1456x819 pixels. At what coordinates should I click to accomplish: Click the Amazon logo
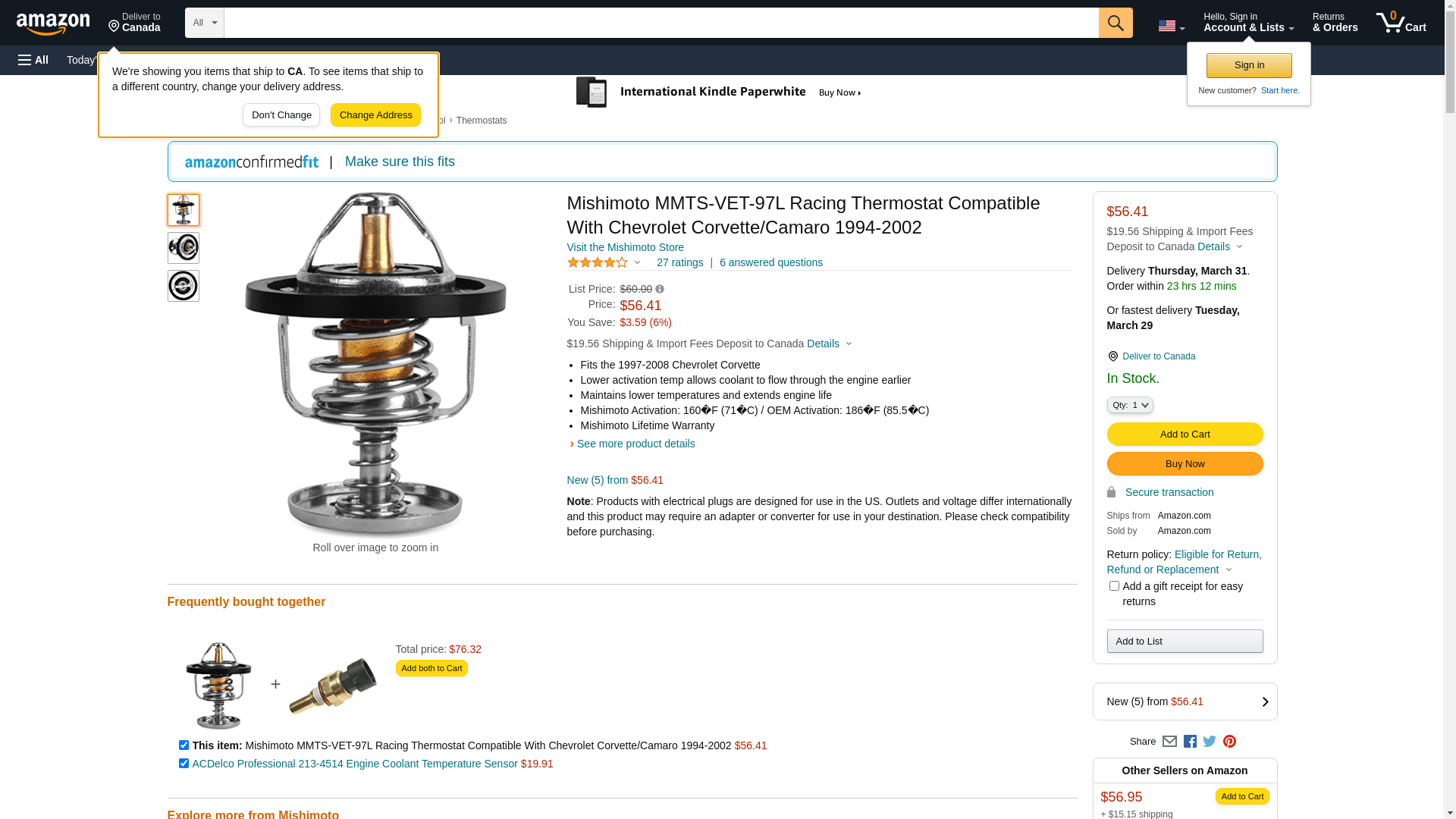(53, 24)
